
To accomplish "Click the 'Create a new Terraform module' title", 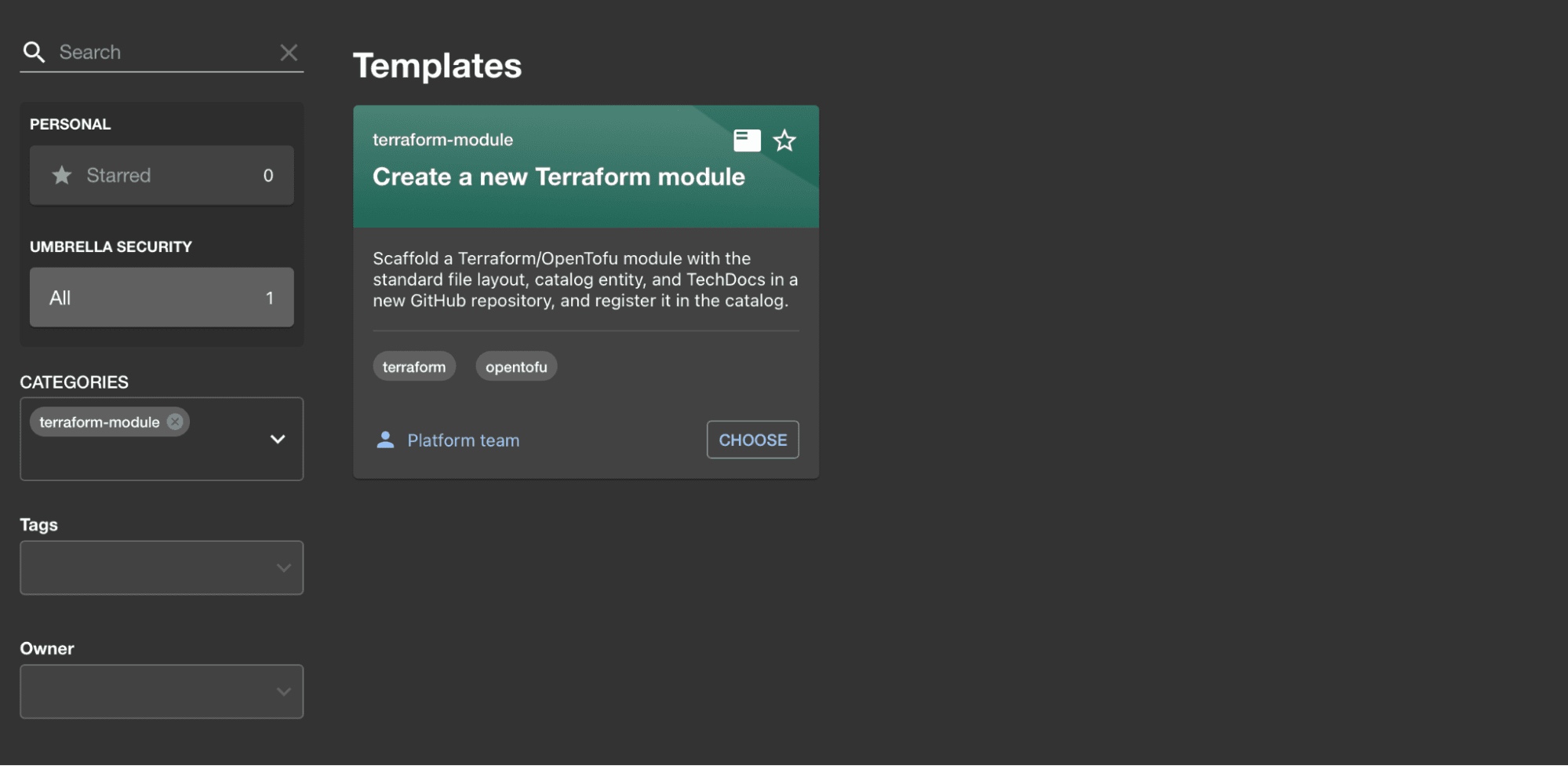I will click(x=558, y=177).
